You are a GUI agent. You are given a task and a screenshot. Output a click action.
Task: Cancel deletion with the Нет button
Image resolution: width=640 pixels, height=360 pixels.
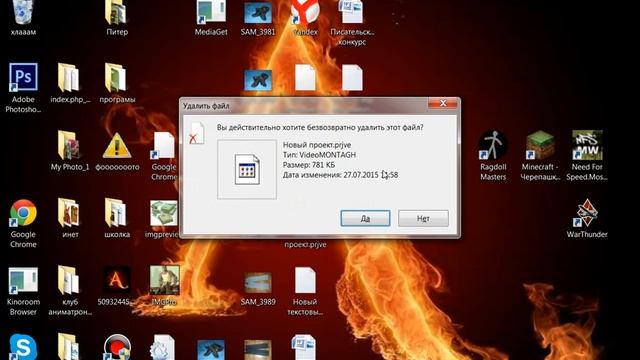point(423,218)
